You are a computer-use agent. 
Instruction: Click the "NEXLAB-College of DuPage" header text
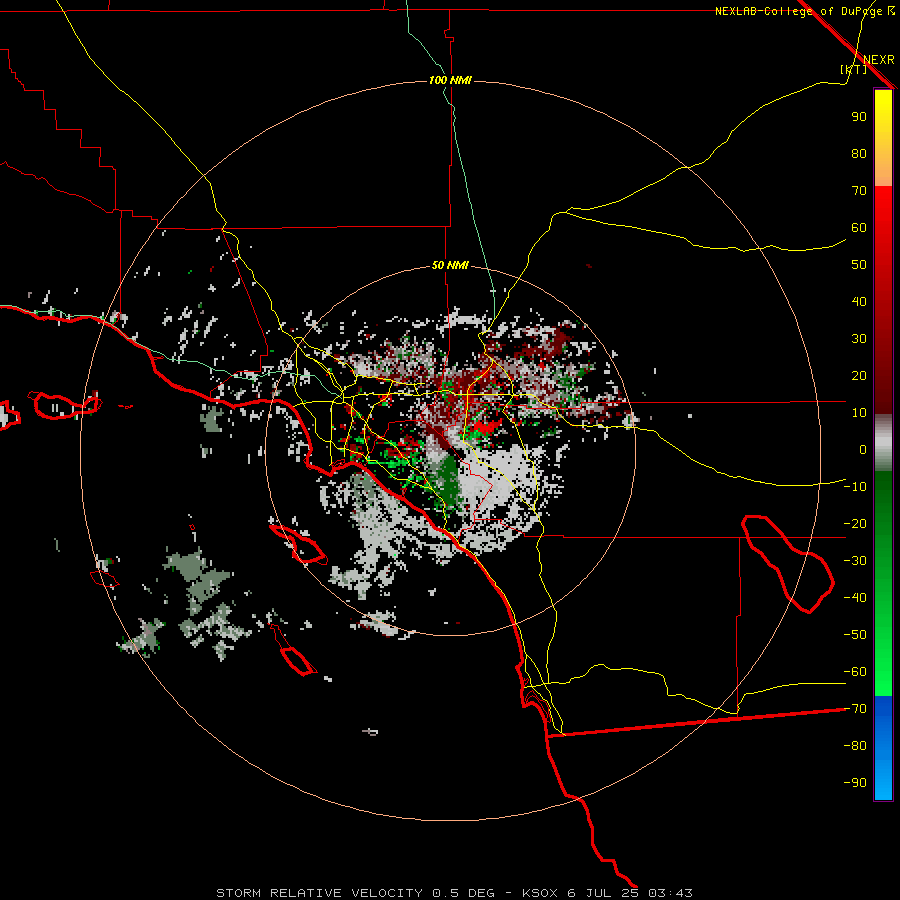coord(801,11)
